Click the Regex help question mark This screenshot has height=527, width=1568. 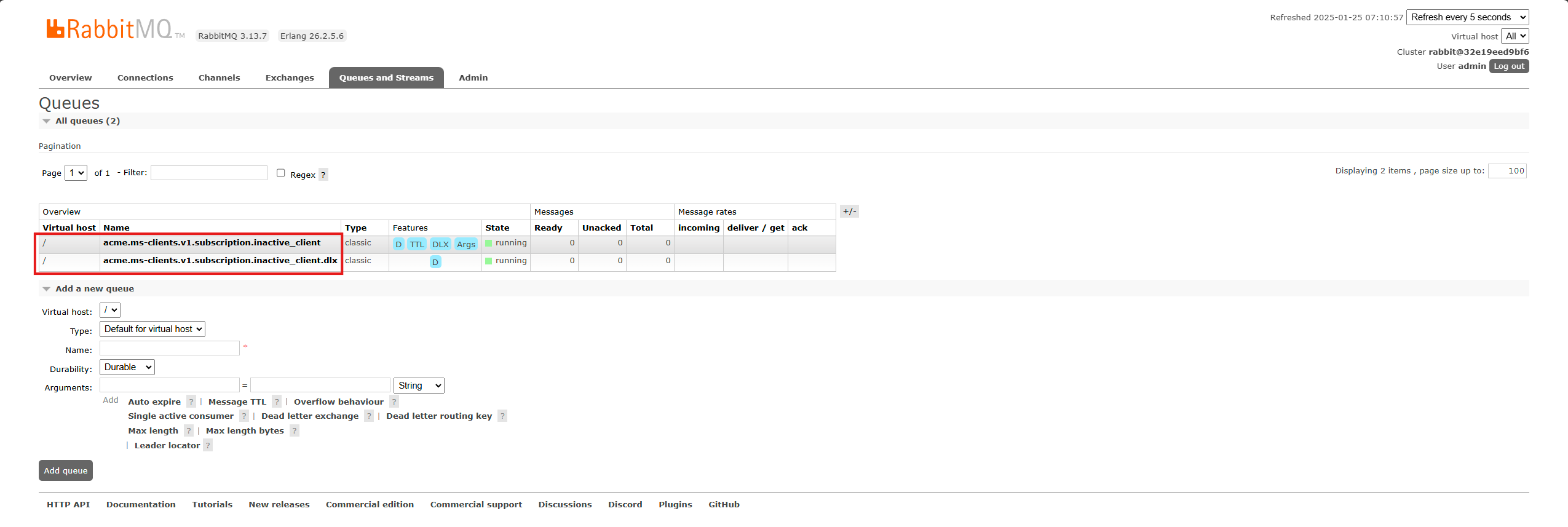(x=323, y=175)
